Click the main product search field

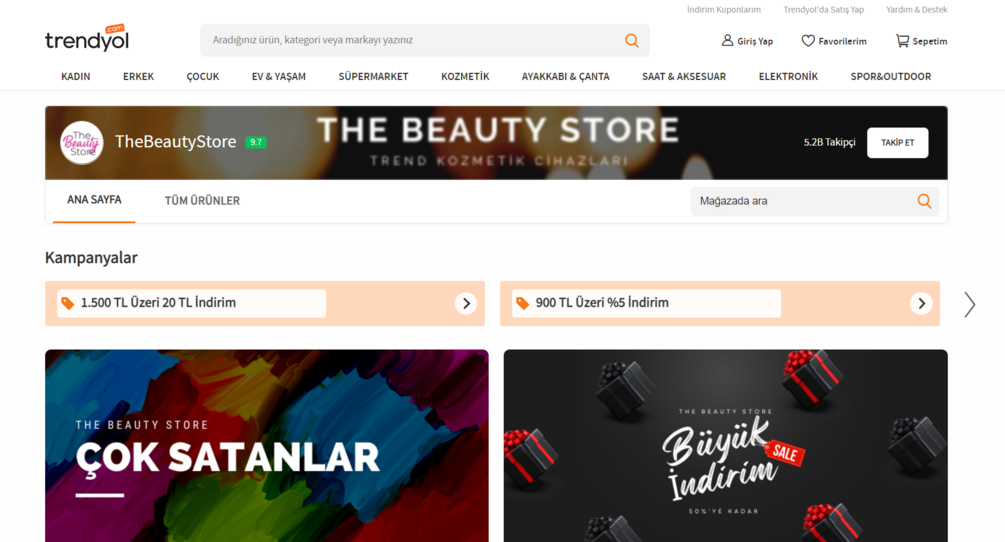coord(425,40)
